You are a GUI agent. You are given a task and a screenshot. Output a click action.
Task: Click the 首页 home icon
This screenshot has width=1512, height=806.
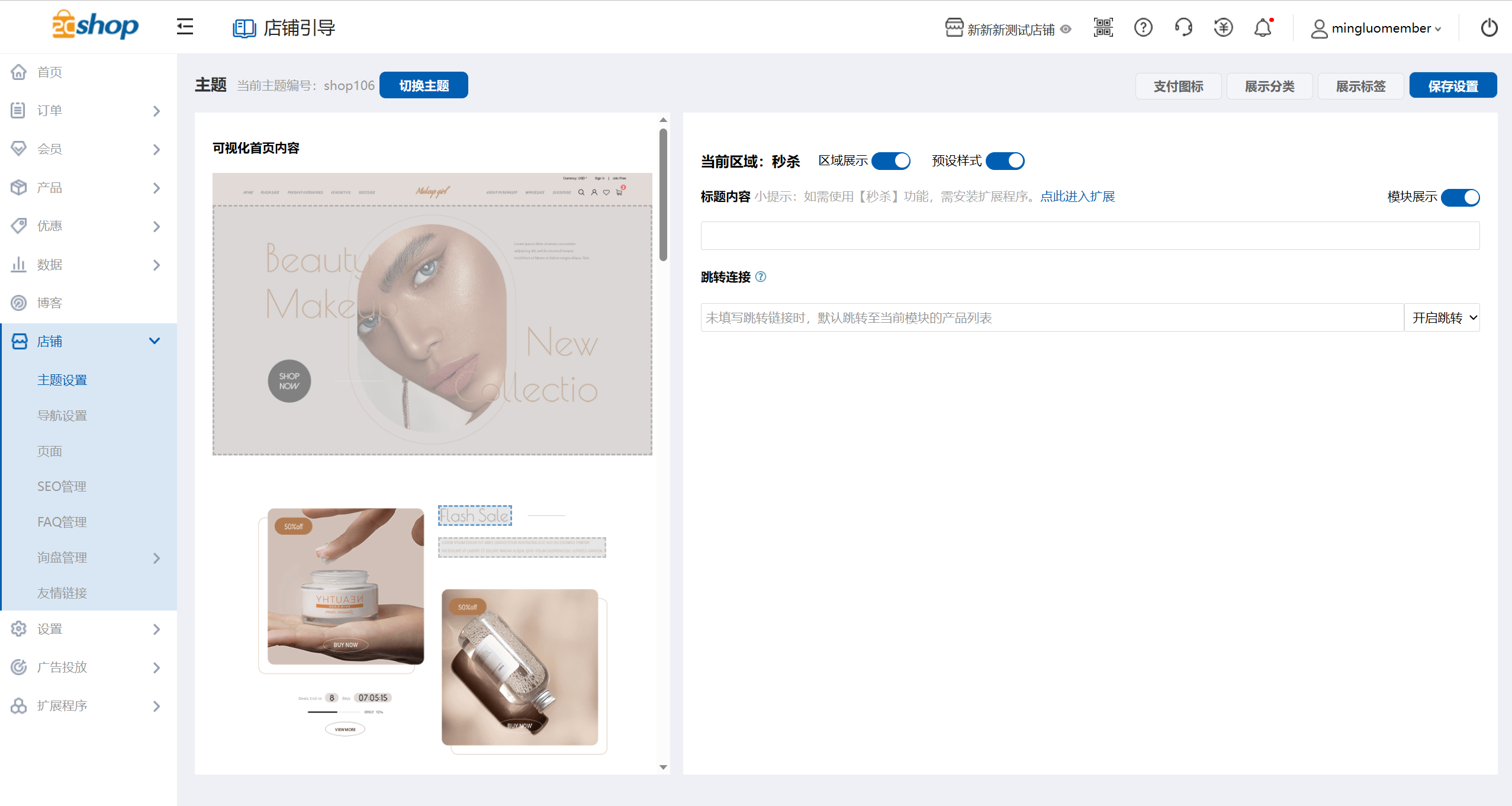[19, 72]
